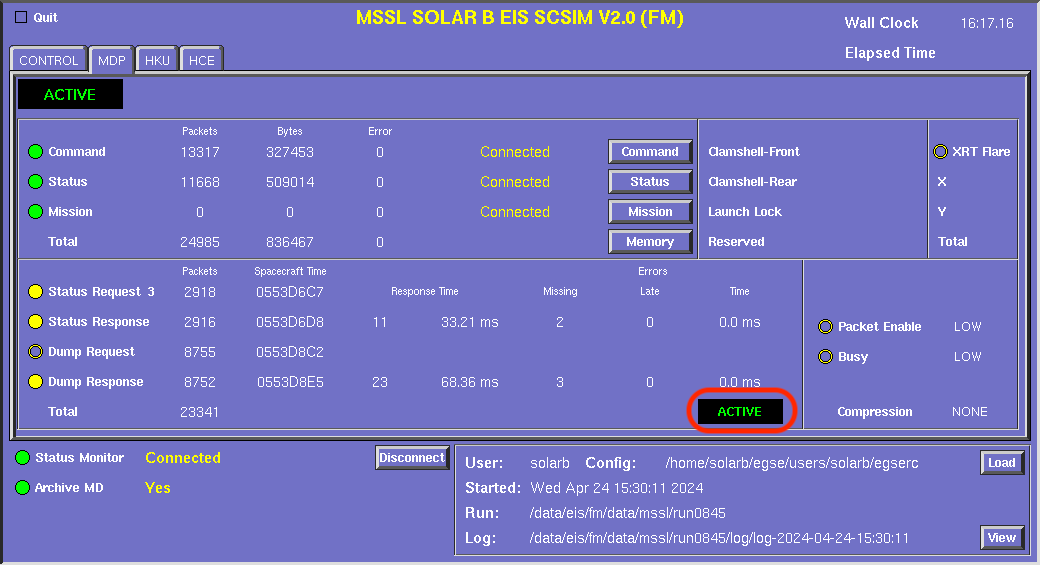The height and width of the screenshot is (565, 1040).
Task: Click Command bytes value 327453
Action: (x=290, y=152)
